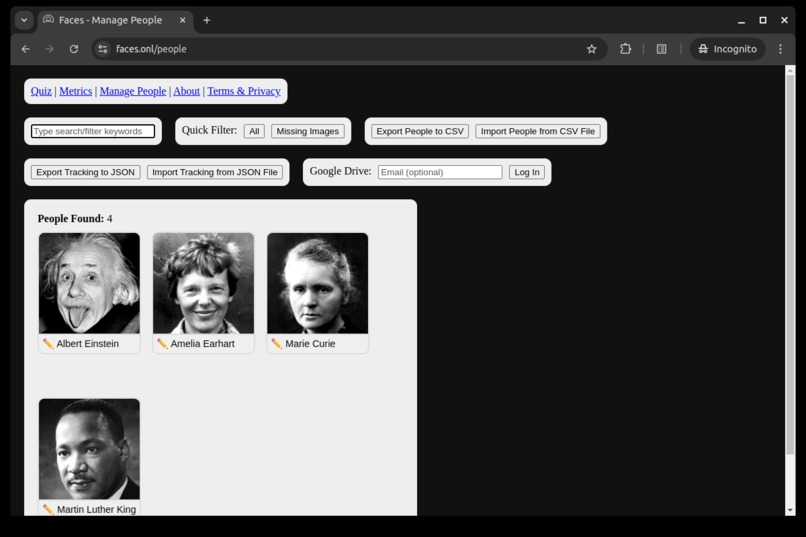The image size is (806, 537).
Task: Export Tracking to JSON
Action: point(85,172)
